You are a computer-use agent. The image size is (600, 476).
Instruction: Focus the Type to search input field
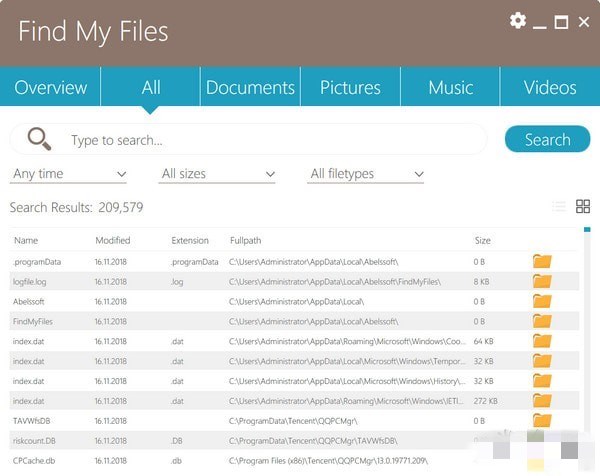270,140
